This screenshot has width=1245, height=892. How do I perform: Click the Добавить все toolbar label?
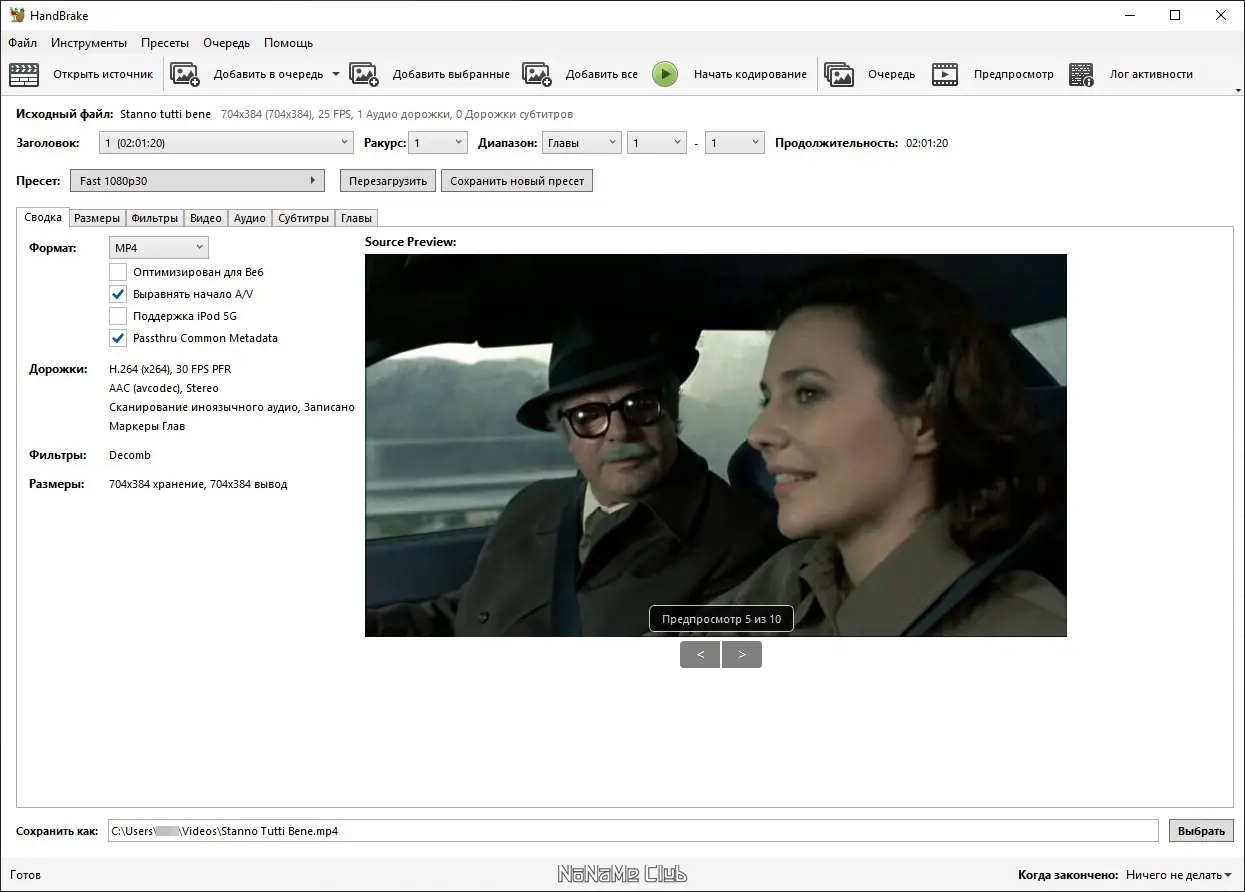(602, 74)
